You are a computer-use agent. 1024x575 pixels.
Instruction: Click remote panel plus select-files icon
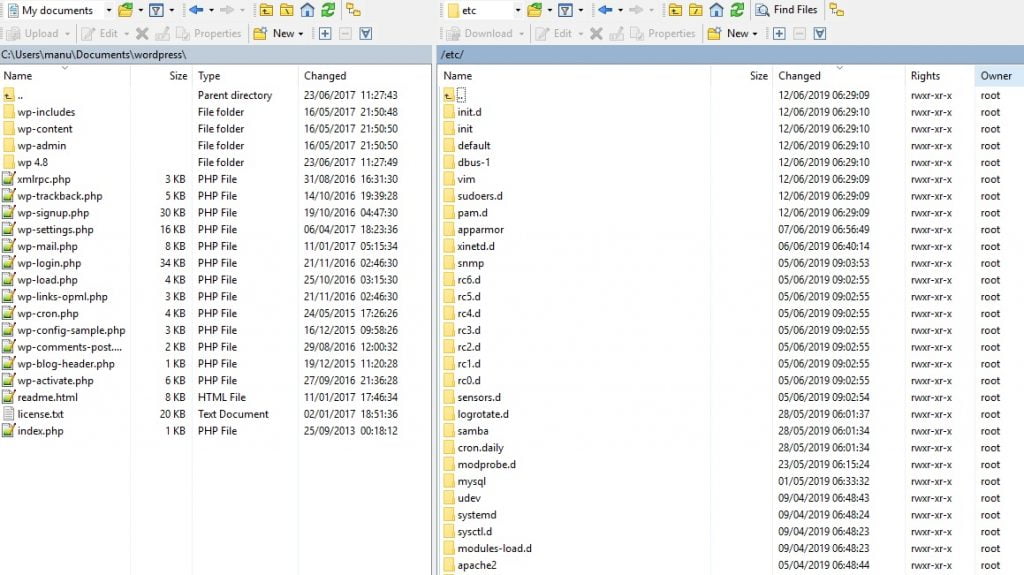tap(778, 33)
